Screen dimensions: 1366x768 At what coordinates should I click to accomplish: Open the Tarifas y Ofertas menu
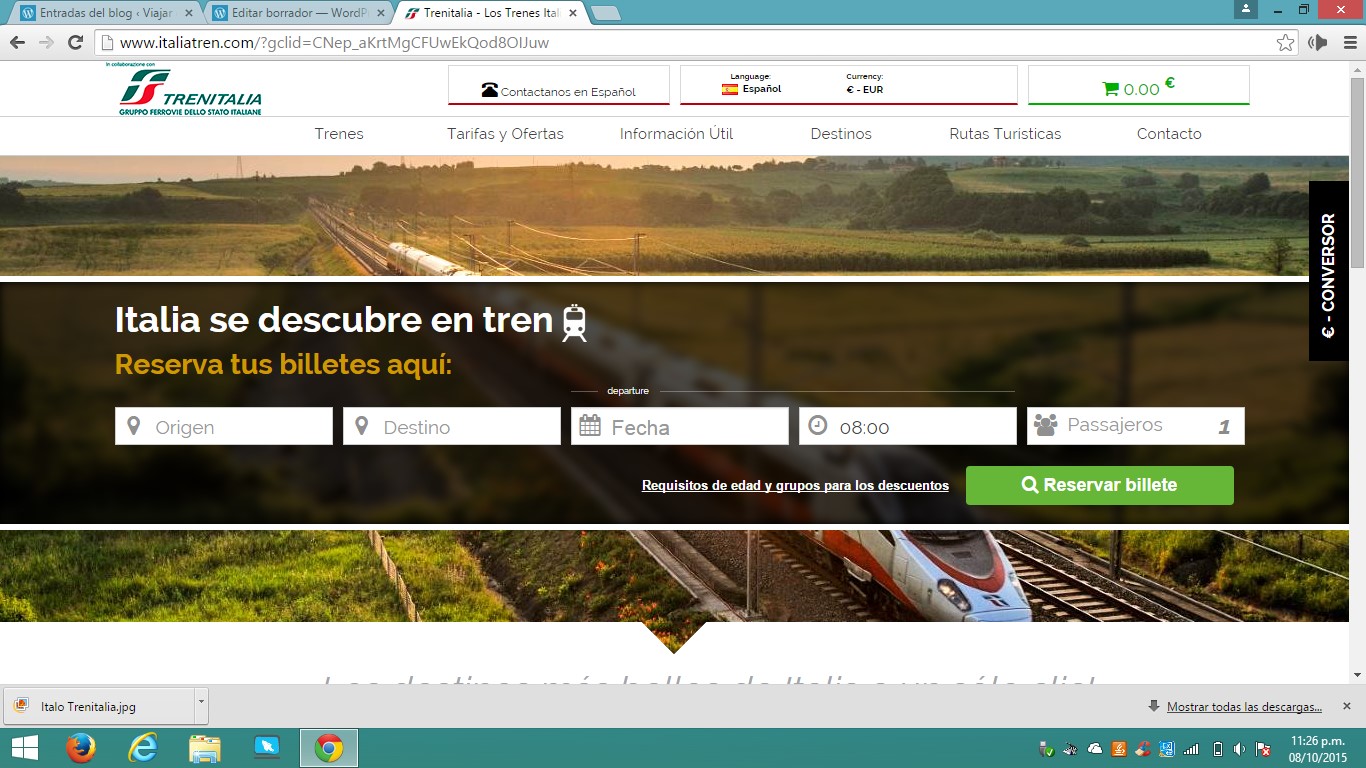tap(505, 134)
